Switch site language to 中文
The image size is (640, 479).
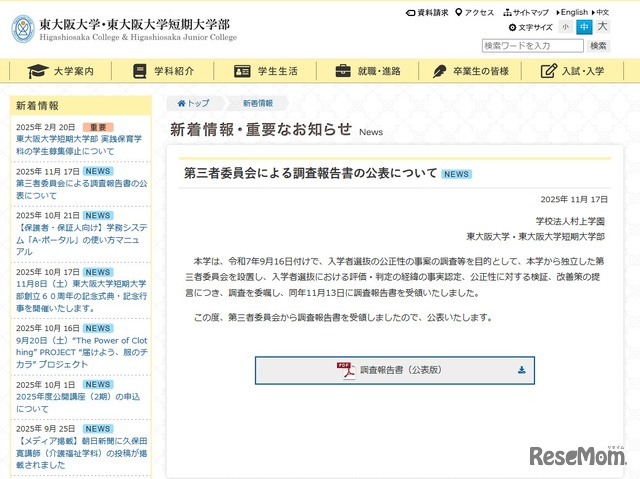[x=600, y=12]
